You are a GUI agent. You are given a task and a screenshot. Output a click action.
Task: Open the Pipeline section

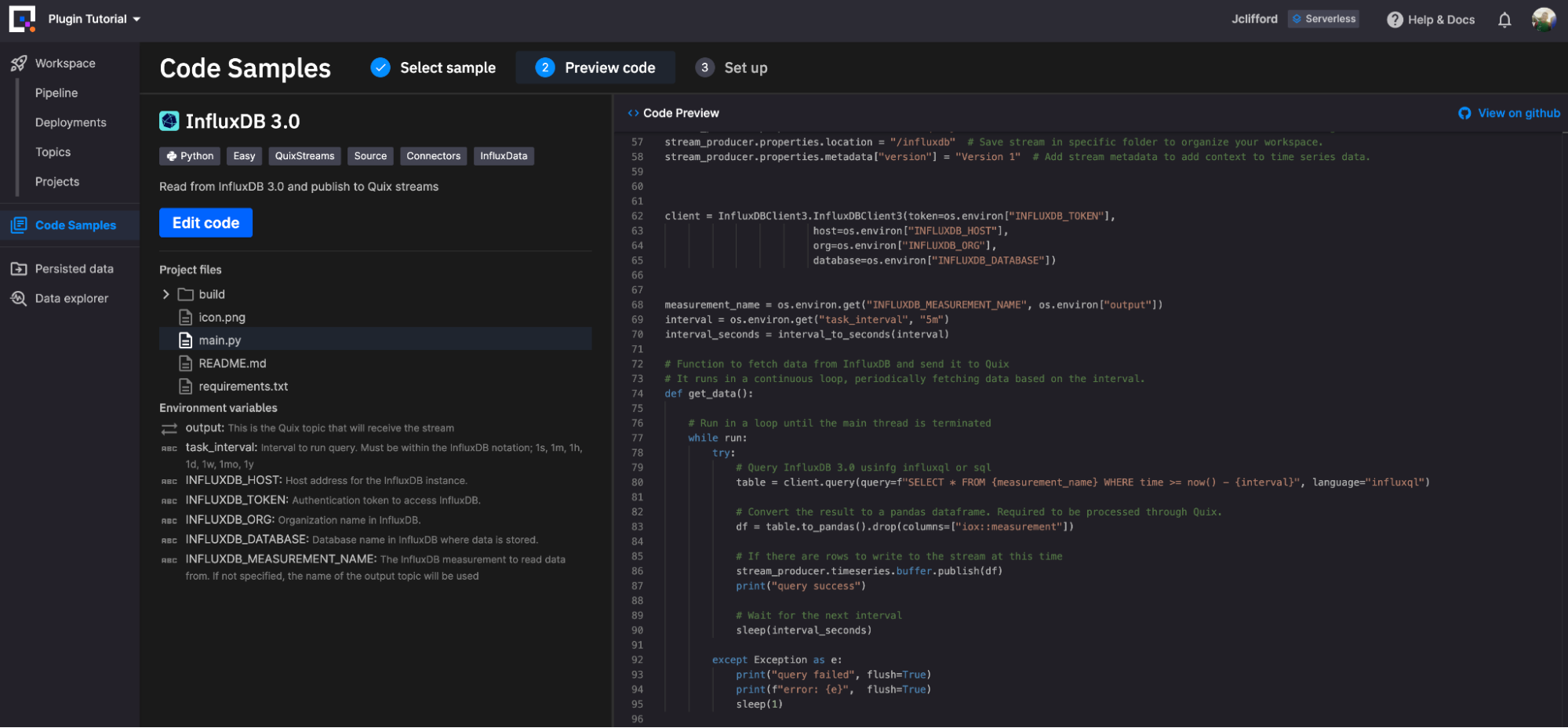[x=56, y=93]
